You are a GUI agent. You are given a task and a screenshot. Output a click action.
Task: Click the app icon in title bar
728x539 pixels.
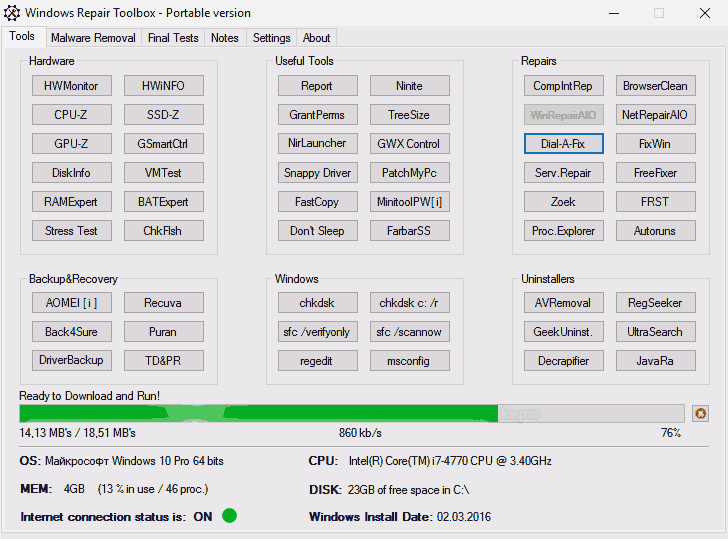click(11, 13)
